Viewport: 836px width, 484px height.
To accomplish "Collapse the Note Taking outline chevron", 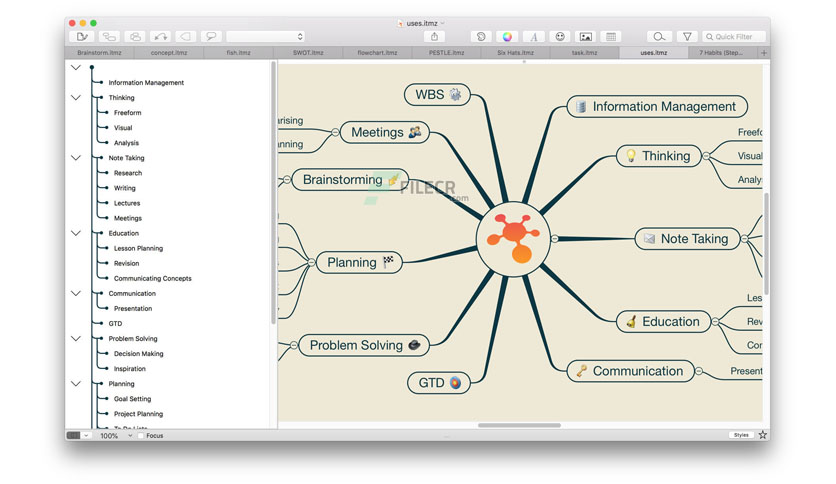I will click(x=76, y=158).
